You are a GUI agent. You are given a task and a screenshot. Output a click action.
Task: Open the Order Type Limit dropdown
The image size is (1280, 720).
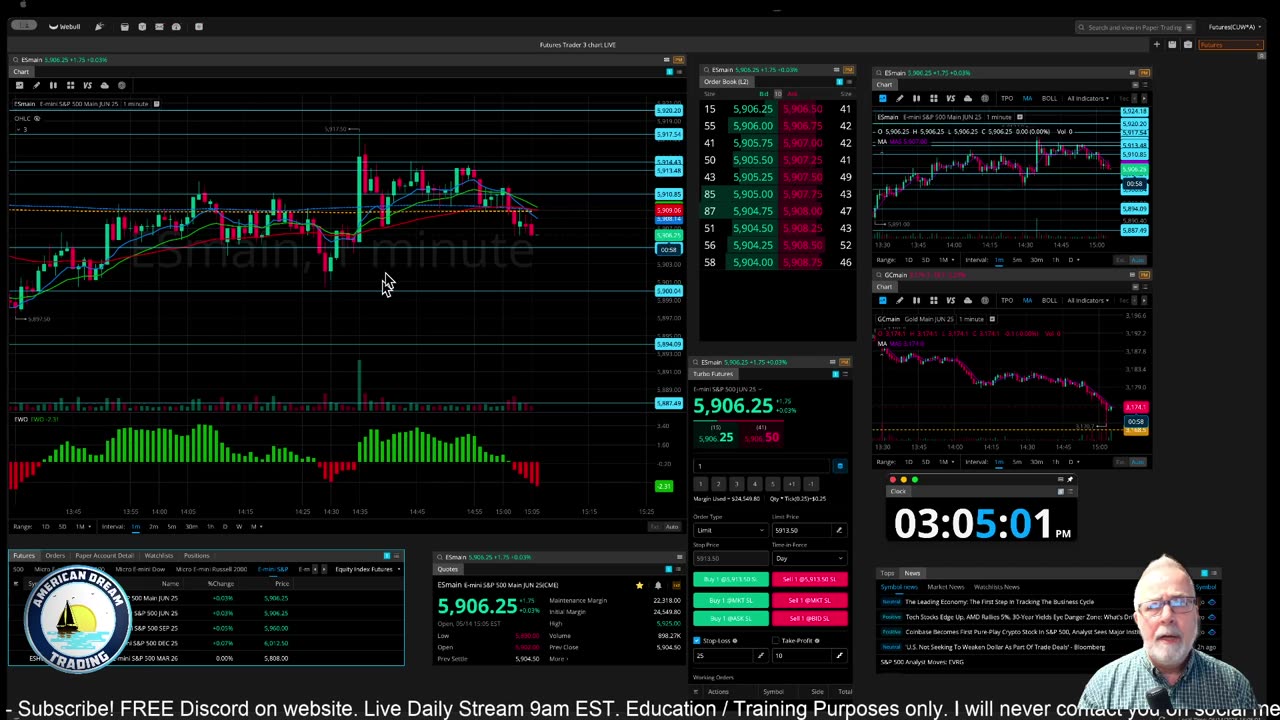(x=731, y=530)
